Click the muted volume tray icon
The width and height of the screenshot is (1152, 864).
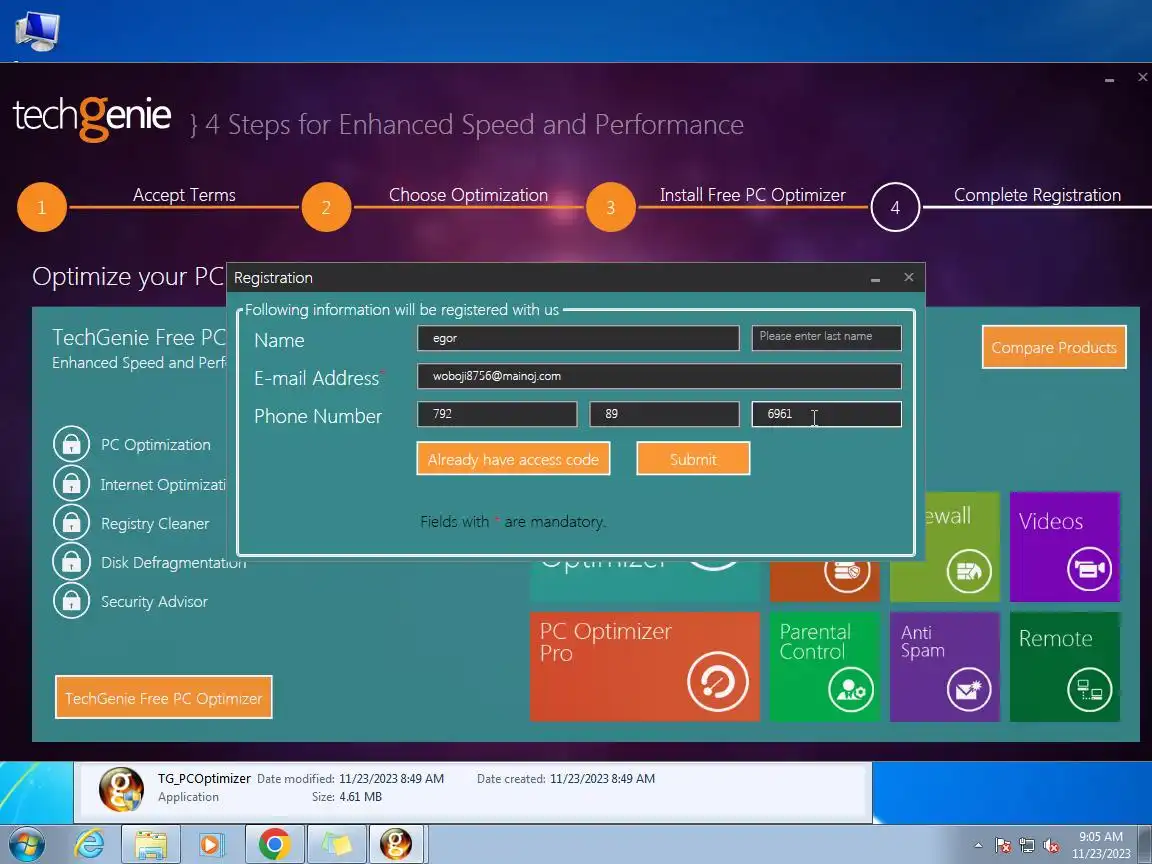(1051, 846)
